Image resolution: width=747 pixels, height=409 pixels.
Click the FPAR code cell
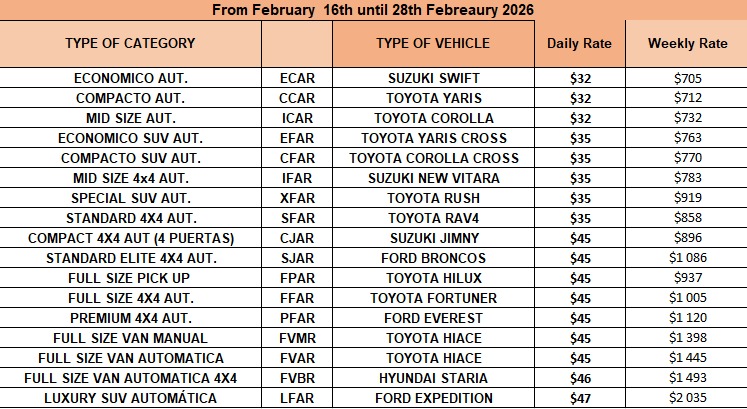pyautogui.click(x=296, y=278)
